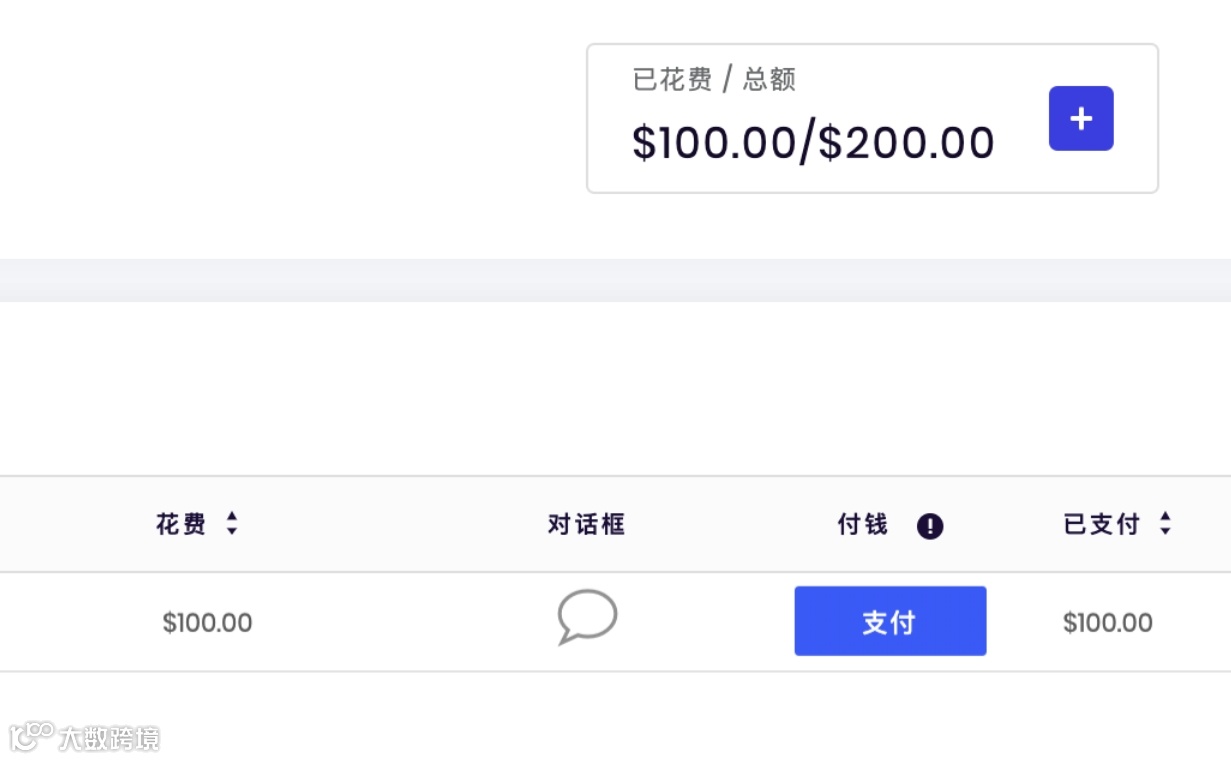Sort descending using 花费 down arrow
1231x760 pixels.
point(232,531)
